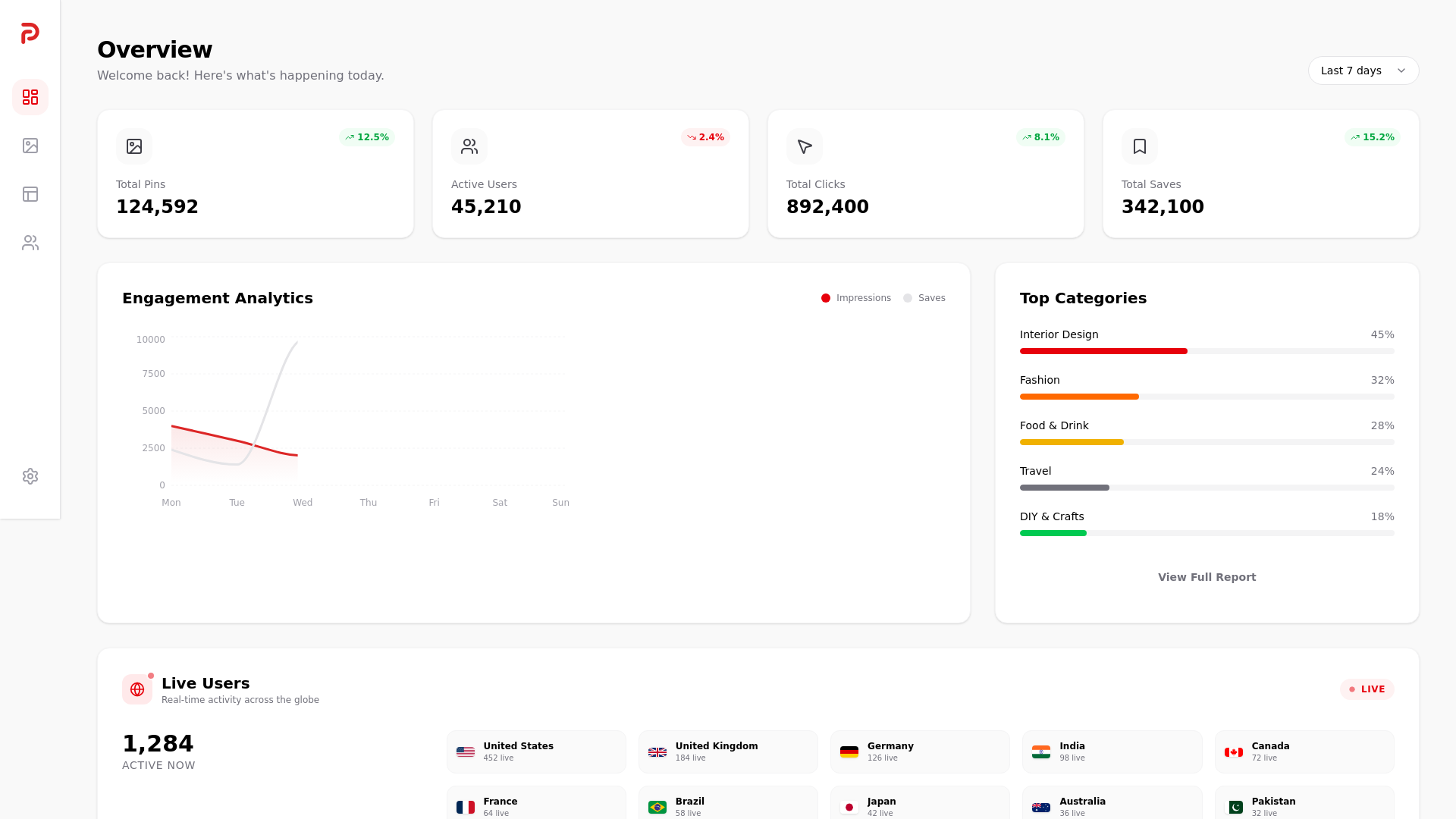
Task: Click the 2.4% downward trend badge
Action: (705, 137)
